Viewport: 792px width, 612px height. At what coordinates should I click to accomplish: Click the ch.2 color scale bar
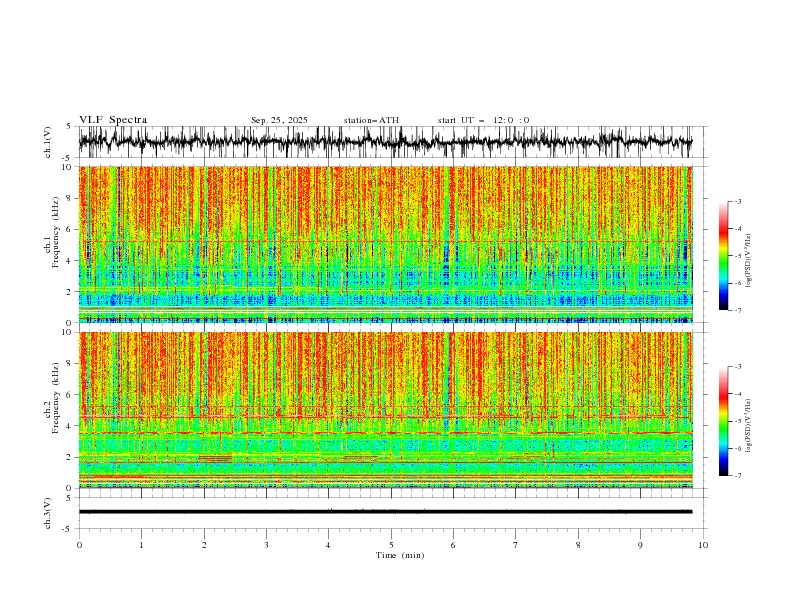(x=723, y=421)
